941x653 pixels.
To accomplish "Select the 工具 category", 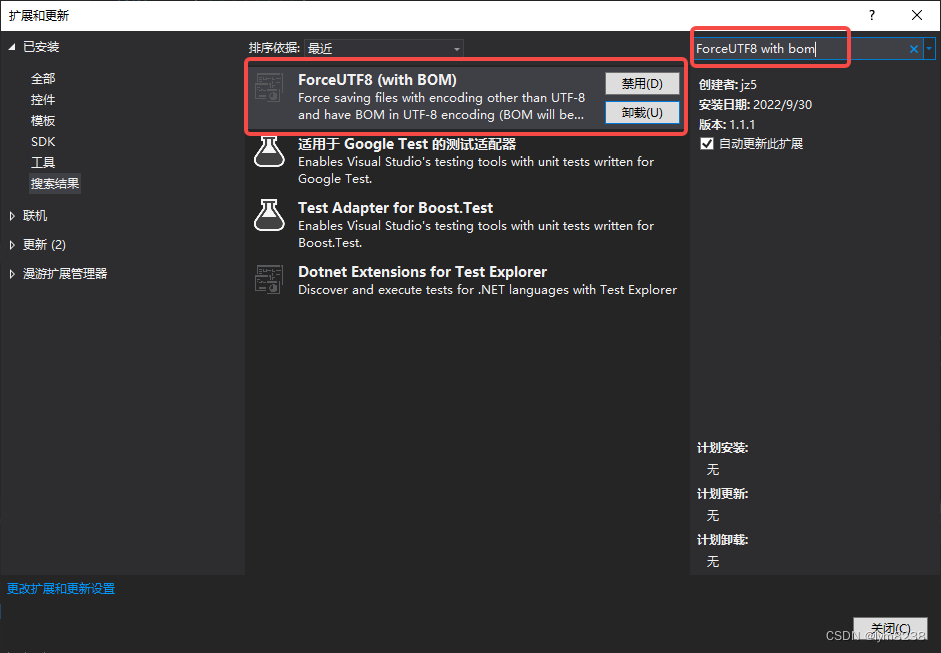I will tap(43, 163).
